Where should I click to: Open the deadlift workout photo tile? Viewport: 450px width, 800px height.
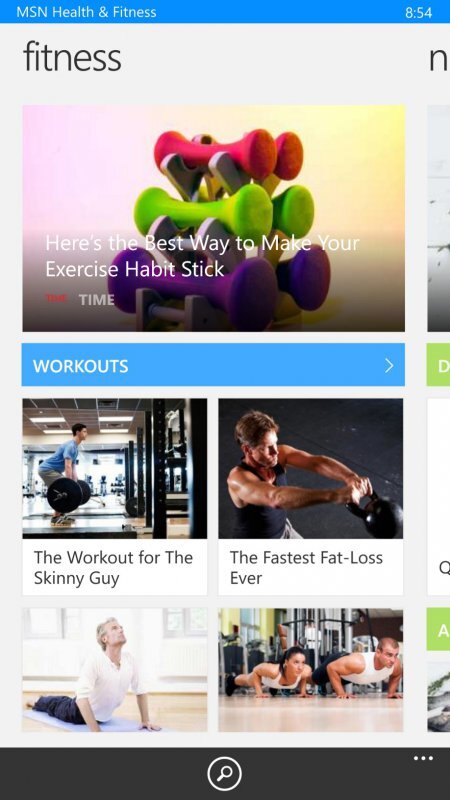coord(115,469)
